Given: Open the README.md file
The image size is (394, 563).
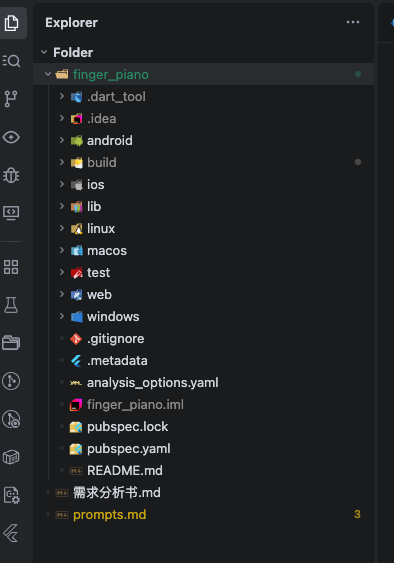Looking at the screenshot, I should point(203,470).
